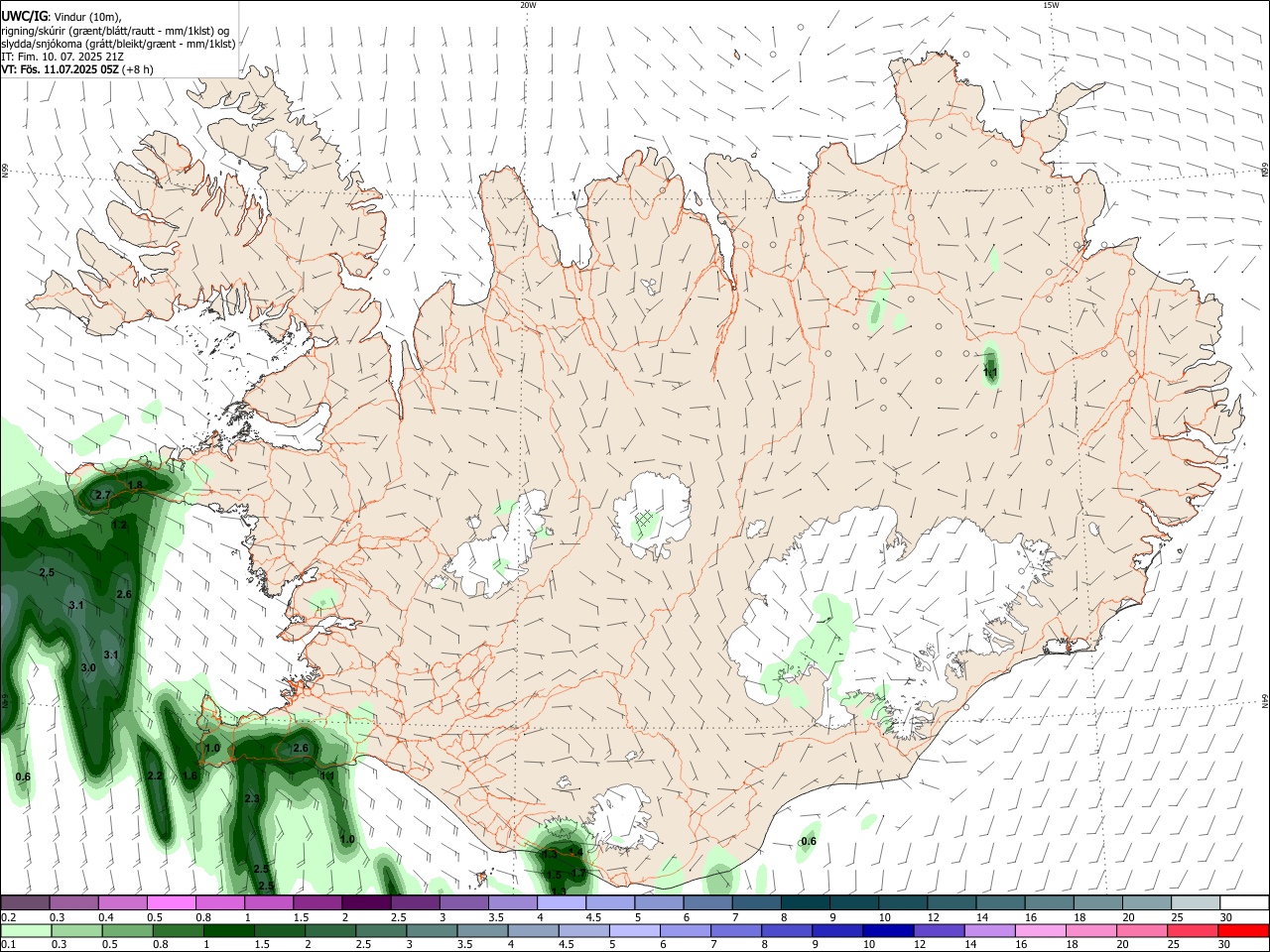Click the lavender 14 mm legend swatch
The image size is (1270, 952).
[990, 930]
